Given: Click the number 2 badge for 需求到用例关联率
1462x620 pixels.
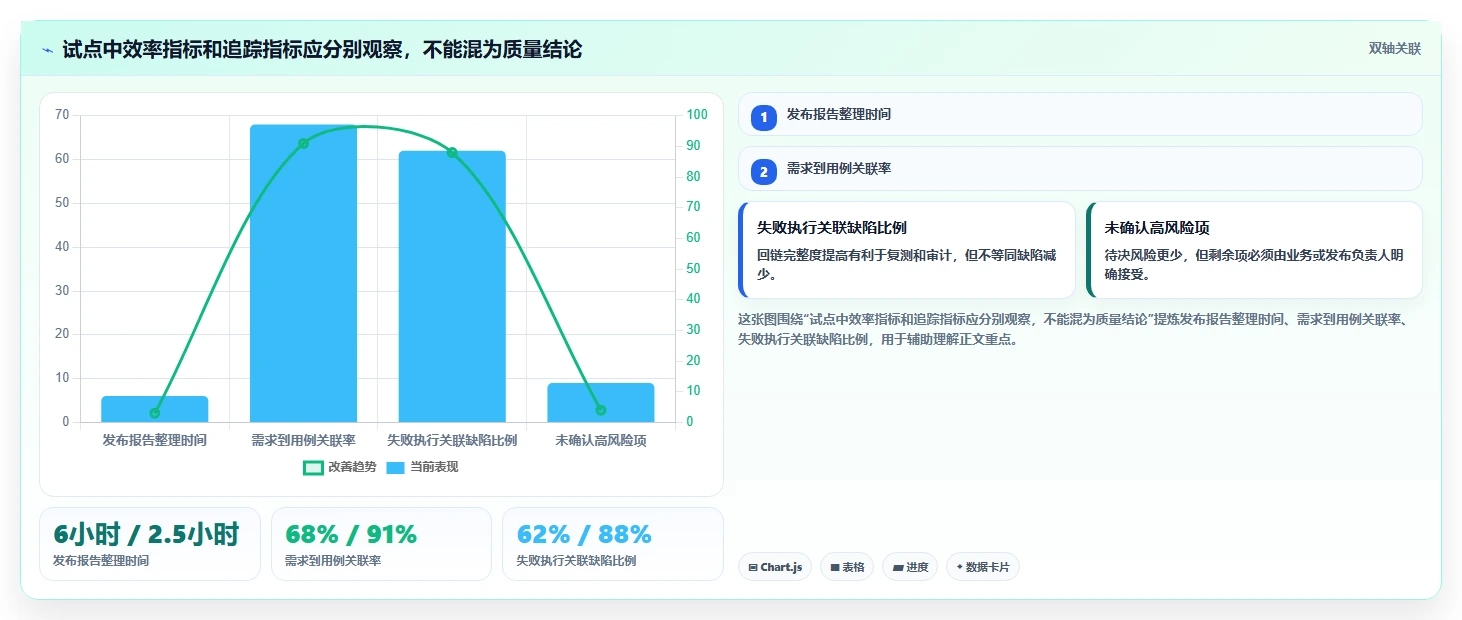Looking at the screenshot, I should click(764, 171).
